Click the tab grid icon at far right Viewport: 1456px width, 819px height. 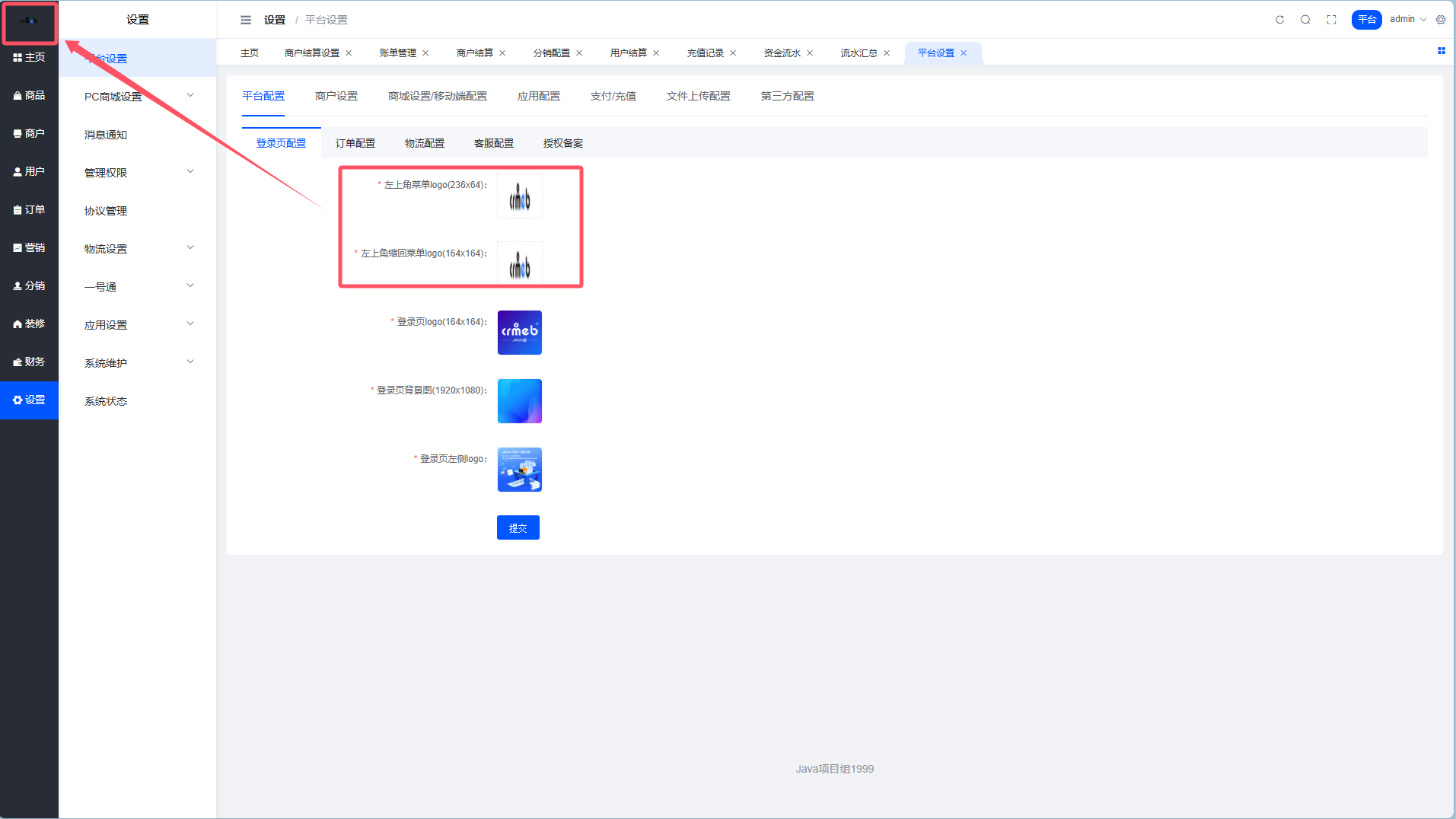(1441, 51)
